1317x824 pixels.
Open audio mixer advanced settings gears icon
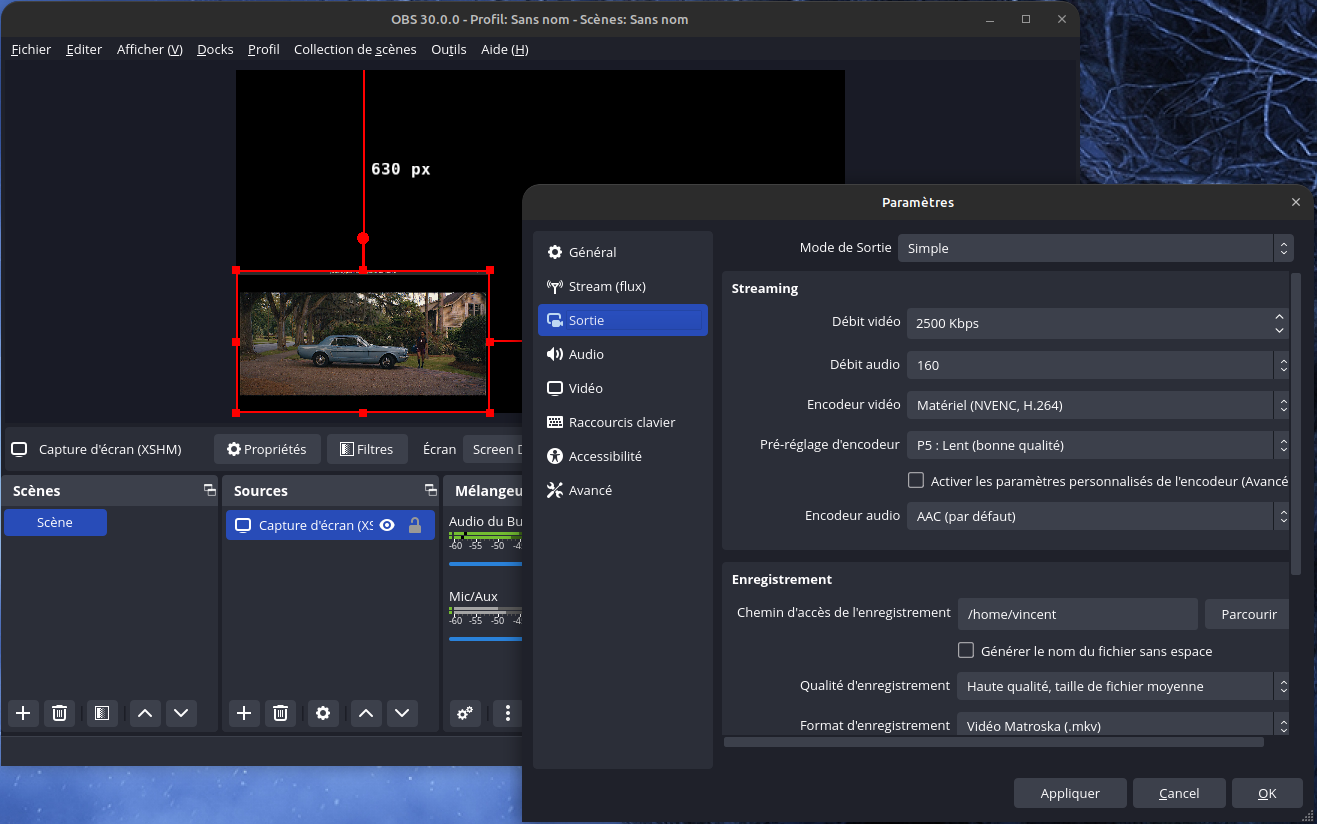coord(464,713)
